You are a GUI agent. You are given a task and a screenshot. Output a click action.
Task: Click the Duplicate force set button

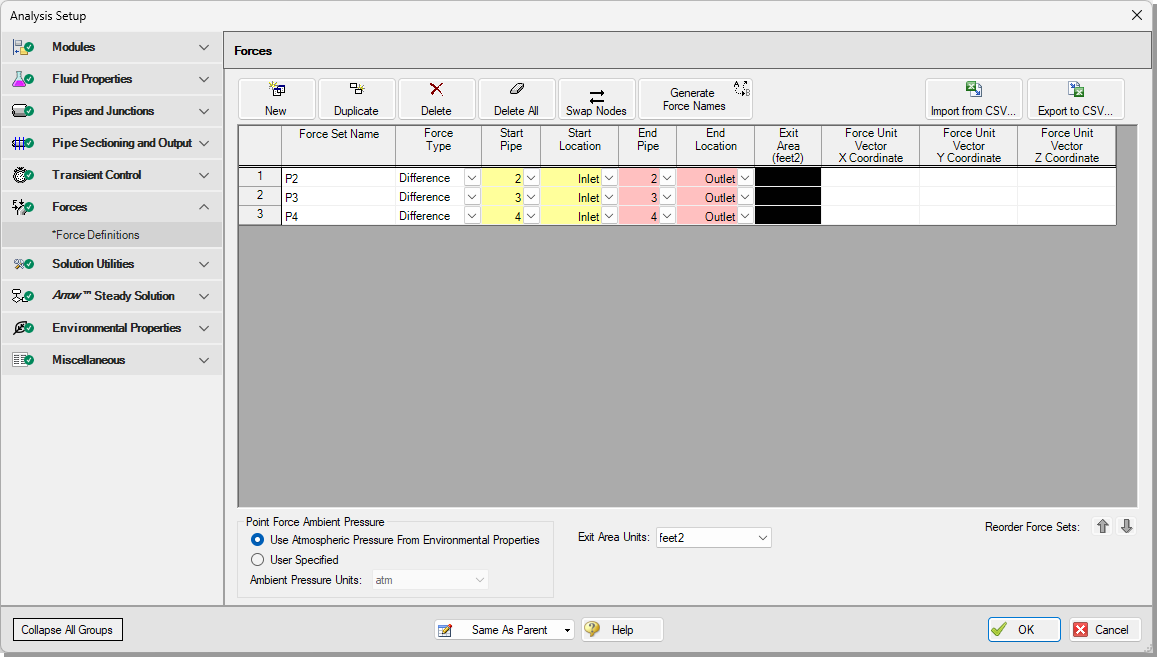pos(356,99)
